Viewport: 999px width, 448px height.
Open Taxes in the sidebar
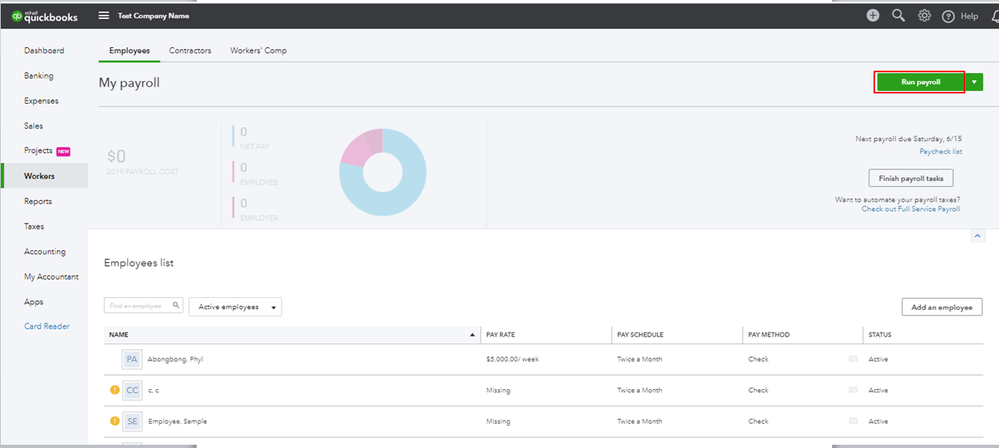[34, 226]
